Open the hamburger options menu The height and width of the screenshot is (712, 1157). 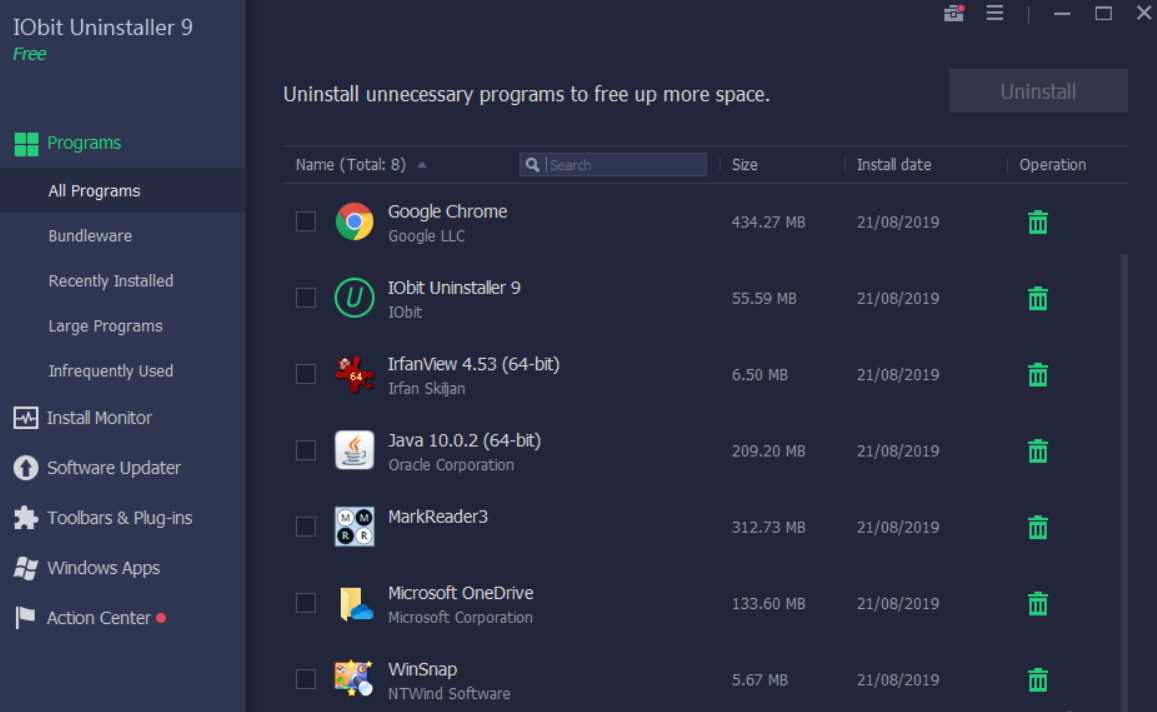pos(995,13)
